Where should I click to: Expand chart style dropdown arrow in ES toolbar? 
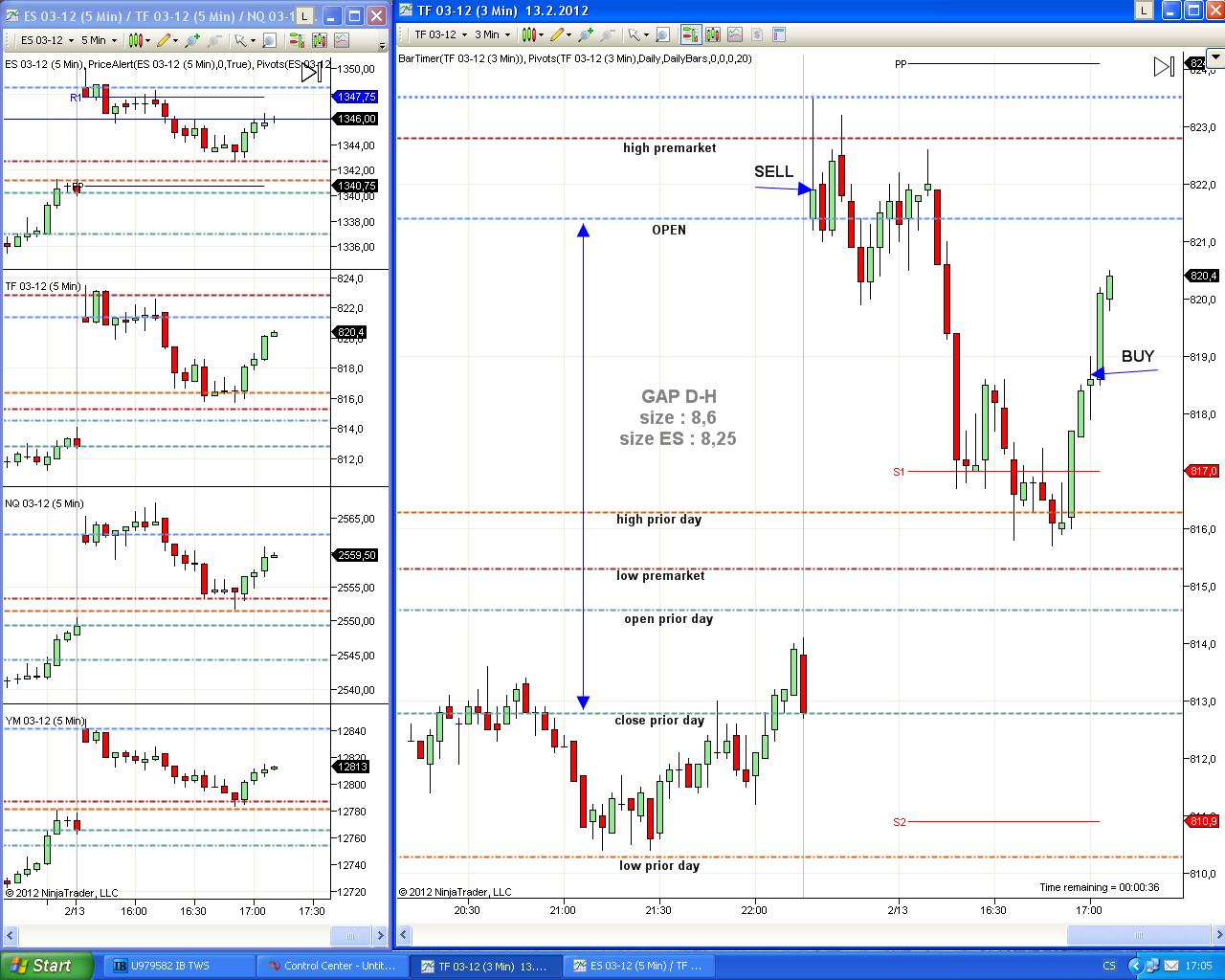click(147, 40)
